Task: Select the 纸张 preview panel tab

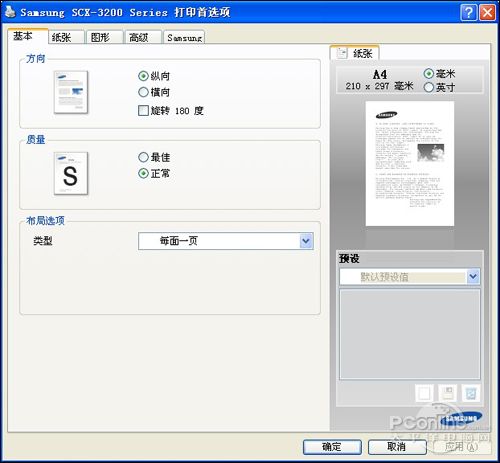Action: click(x=354, y=53)
